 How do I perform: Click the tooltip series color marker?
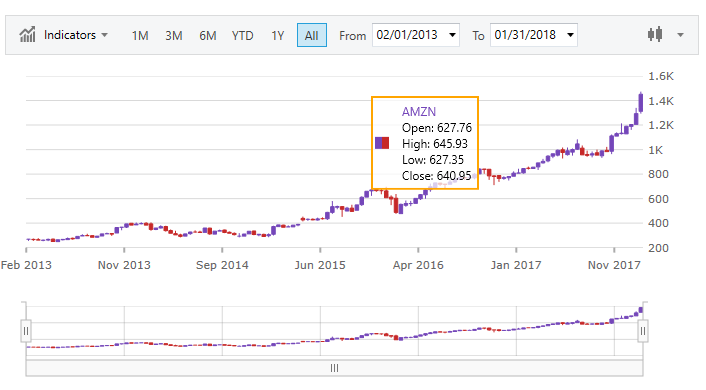pos(382,143)
